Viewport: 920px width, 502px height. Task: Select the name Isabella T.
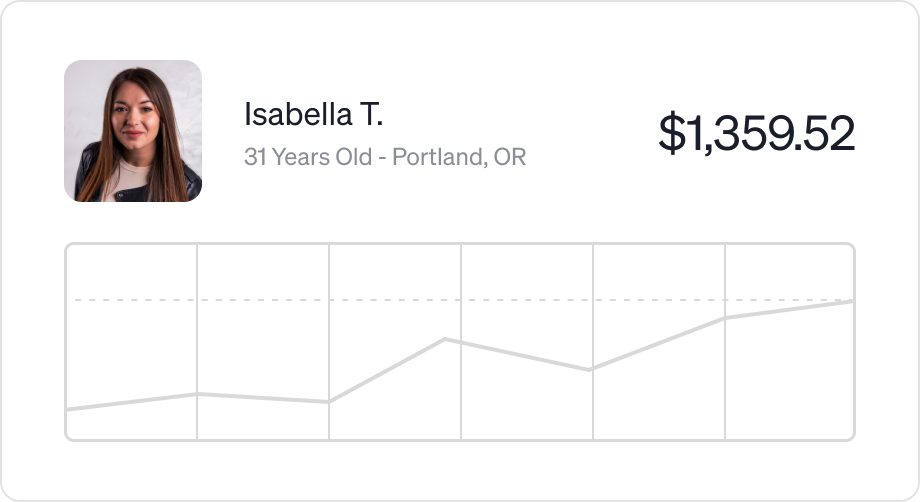tap(313, 115)
